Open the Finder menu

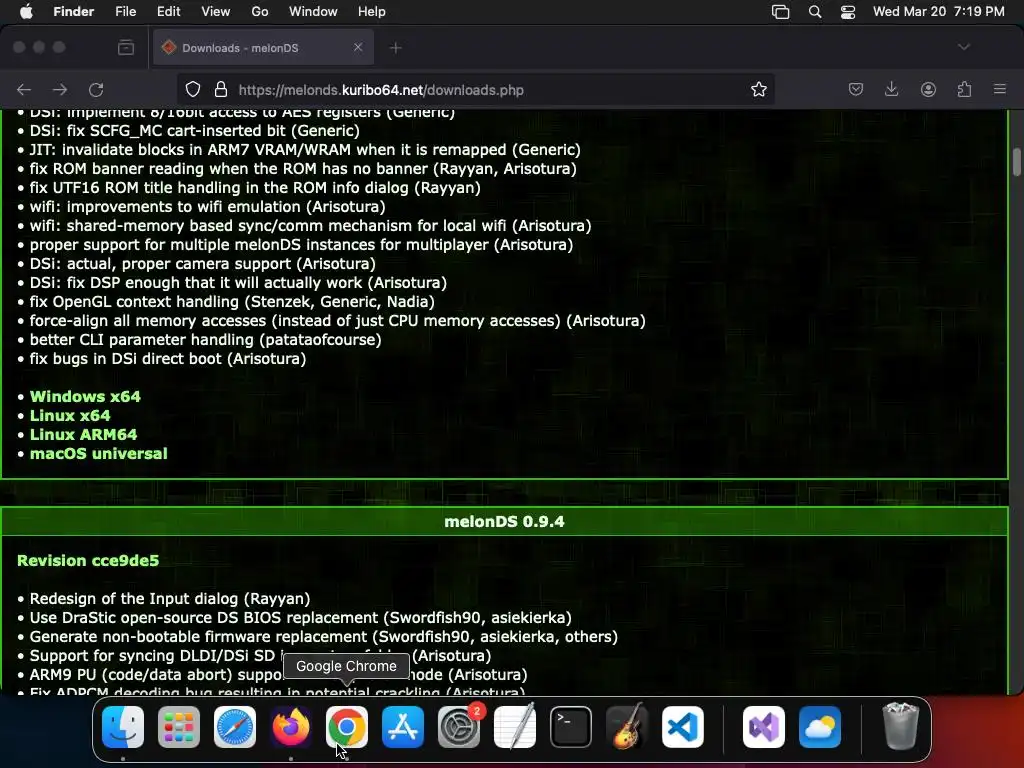click(x=73, y=12)
